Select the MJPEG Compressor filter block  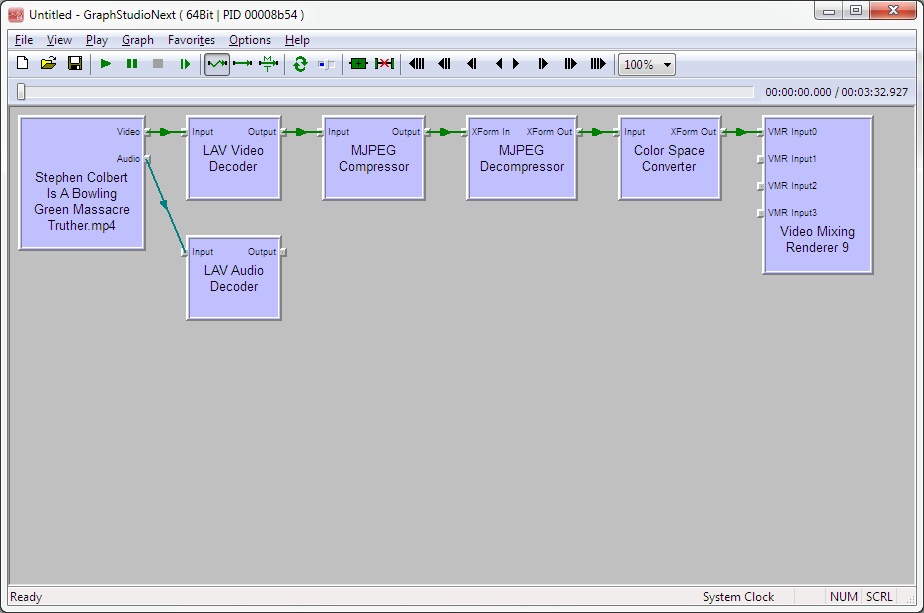[x=373, y=160]
